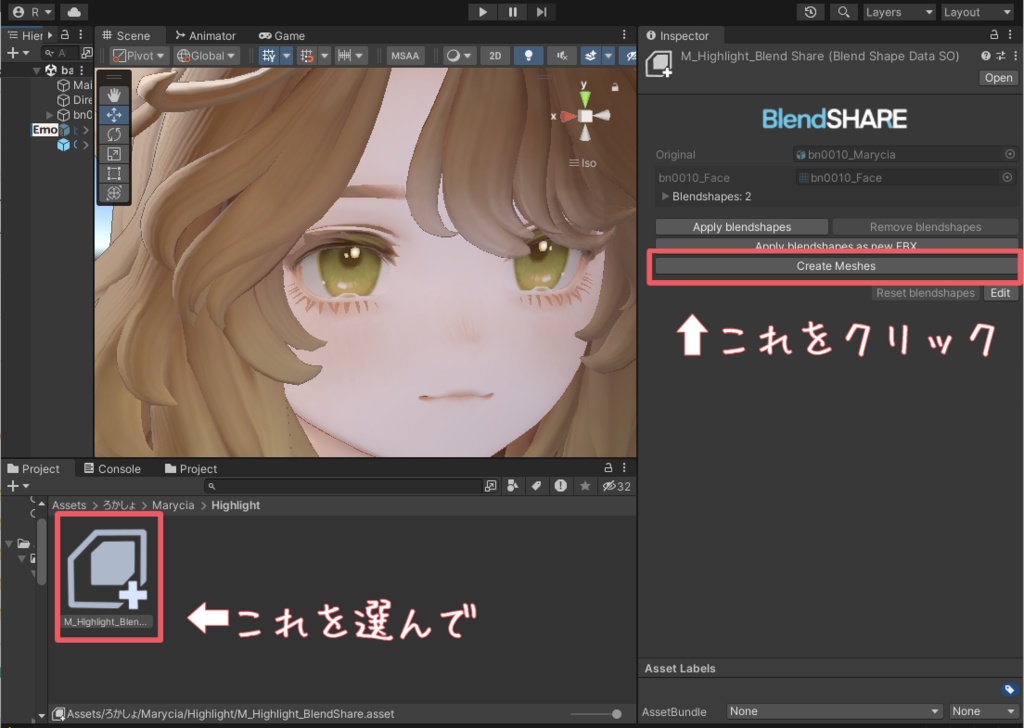
Task: Switch to the Console tab
Action: [x=117, y=468]
